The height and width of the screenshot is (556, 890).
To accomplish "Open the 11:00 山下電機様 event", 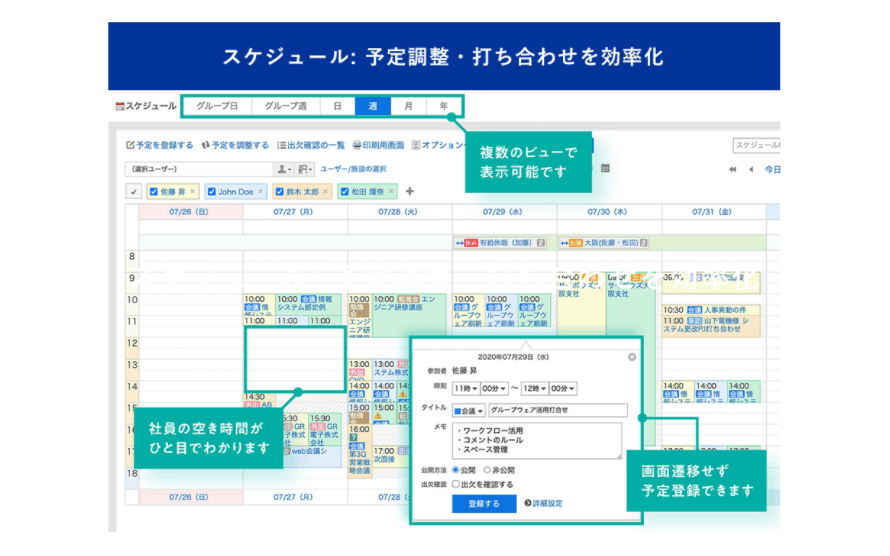I will pos(711,325).
